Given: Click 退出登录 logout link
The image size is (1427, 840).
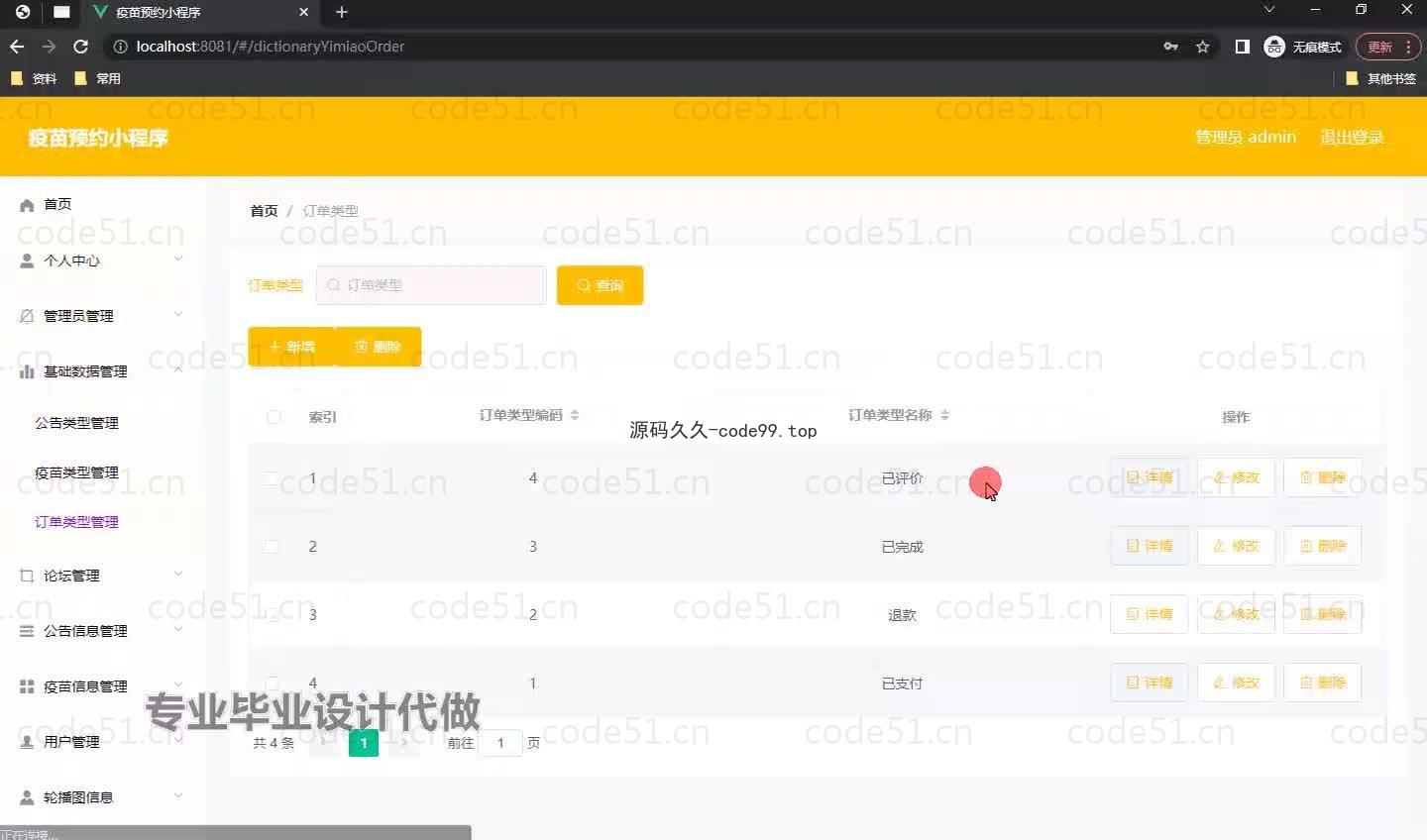Looking at the screenshot, I should click(x=1352, y=138).
